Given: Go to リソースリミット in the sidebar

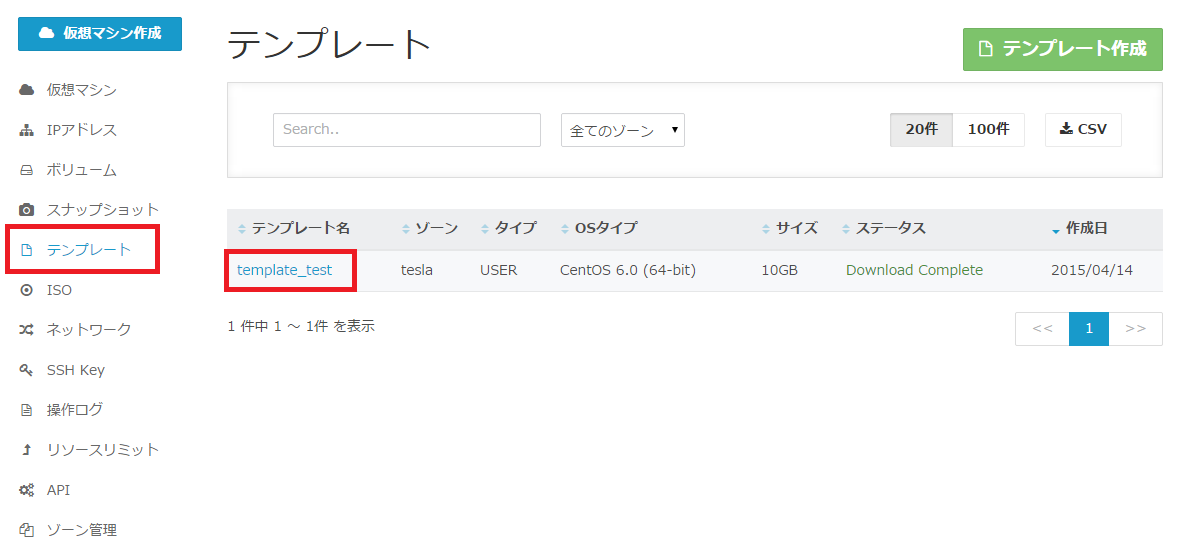Looking at the screenshot, I should click(102, 450).
